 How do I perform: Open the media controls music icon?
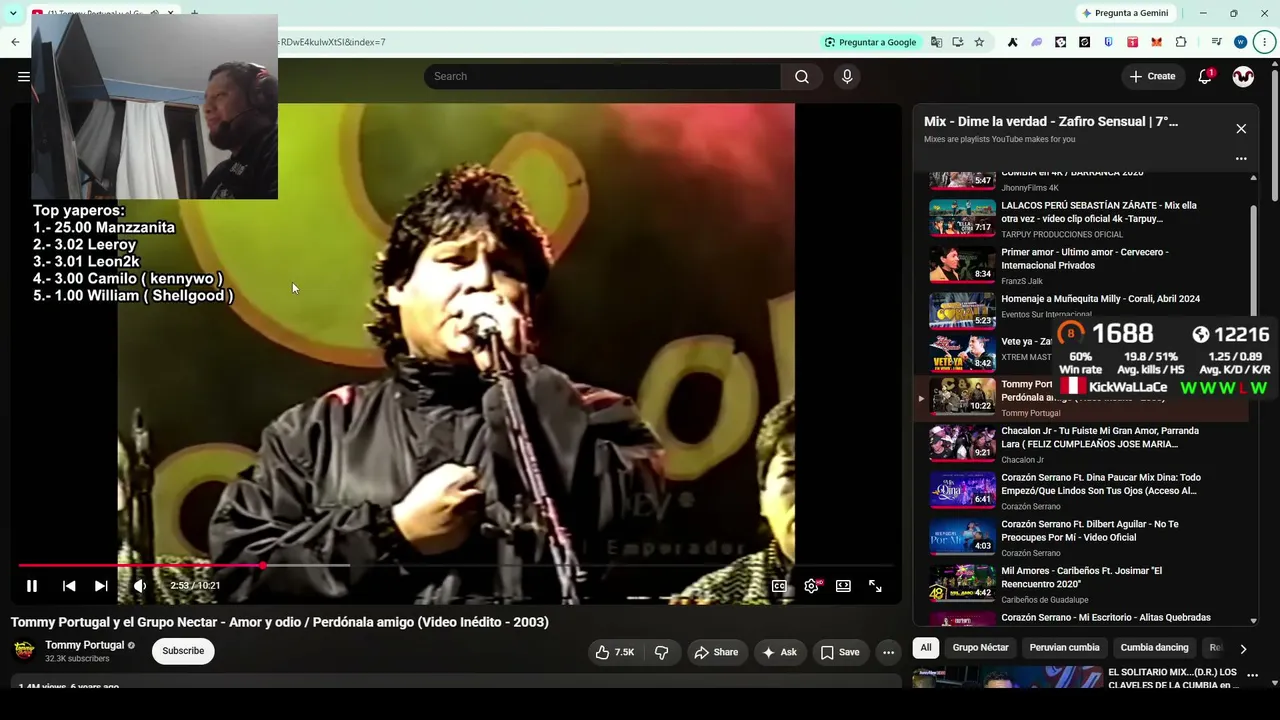tap(1216, 42)
